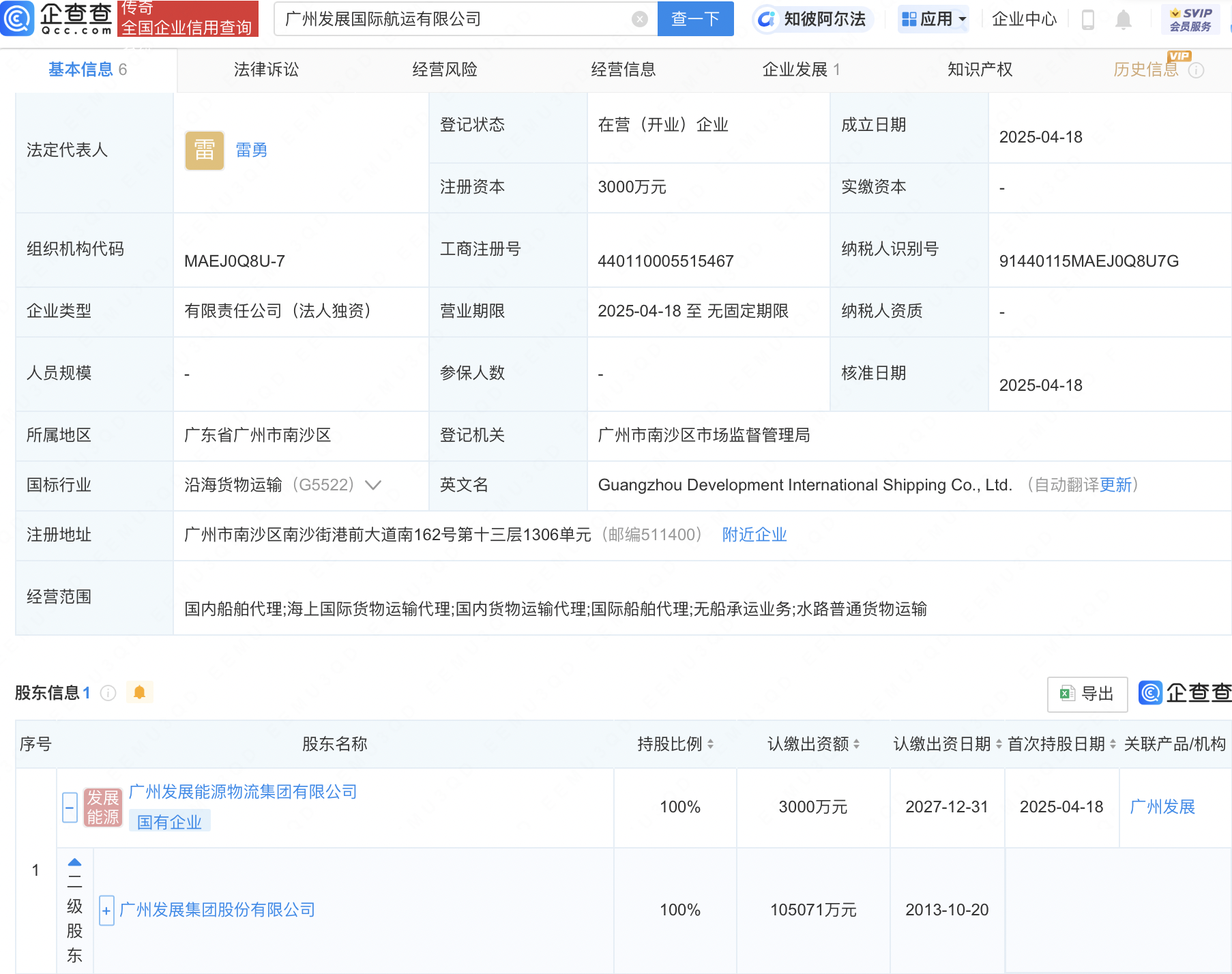
Task: Click the 雷 avatar of legal representative
Action: (205, 150)
